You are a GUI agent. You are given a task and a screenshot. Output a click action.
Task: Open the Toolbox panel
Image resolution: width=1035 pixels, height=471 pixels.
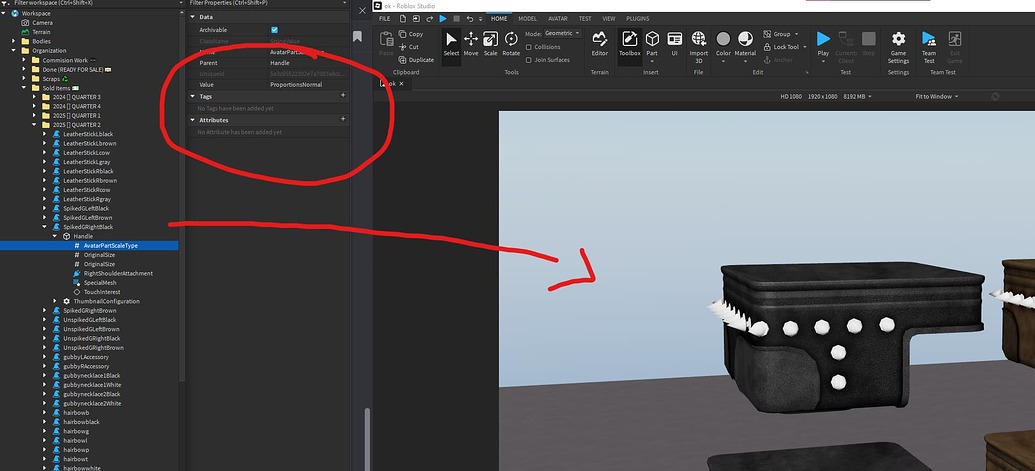[x=630, y=44]
